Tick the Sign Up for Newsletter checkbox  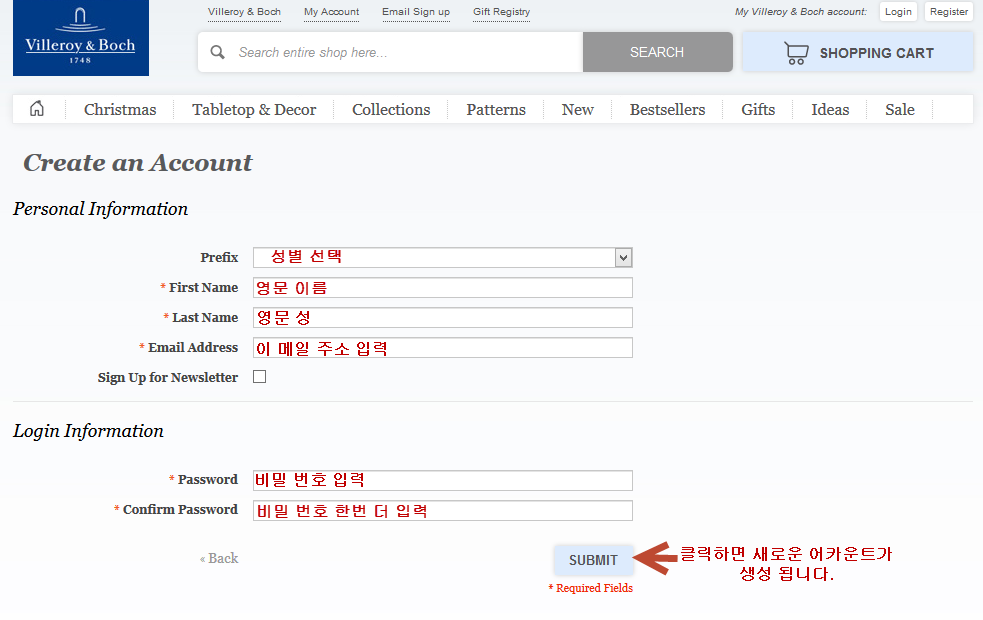[x=260, y=376]
